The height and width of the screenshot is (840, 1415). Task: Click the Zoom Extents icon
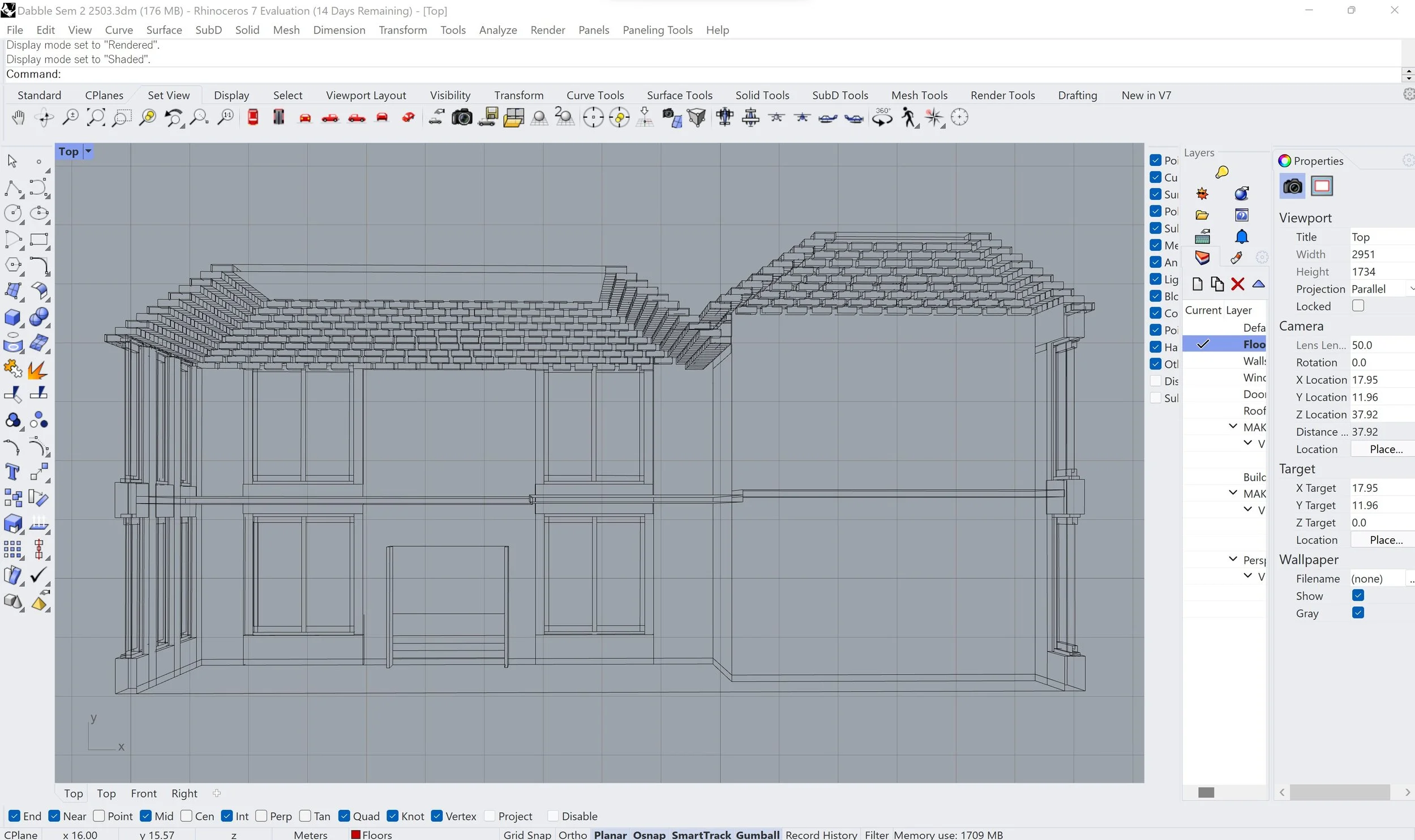click(95, 118)
